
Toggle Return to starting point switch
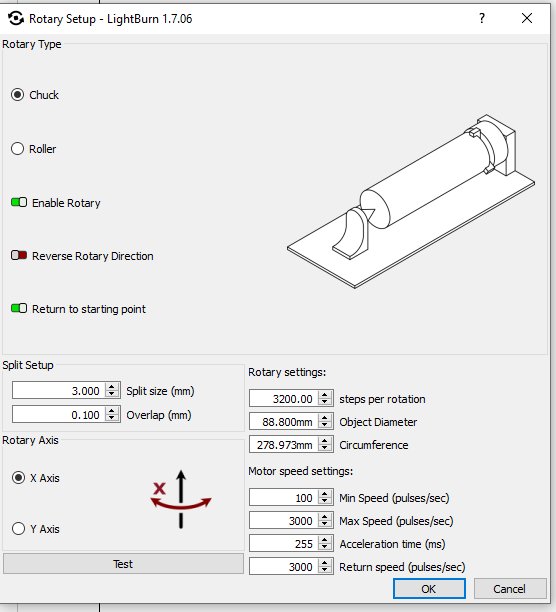tap(19, 309)
